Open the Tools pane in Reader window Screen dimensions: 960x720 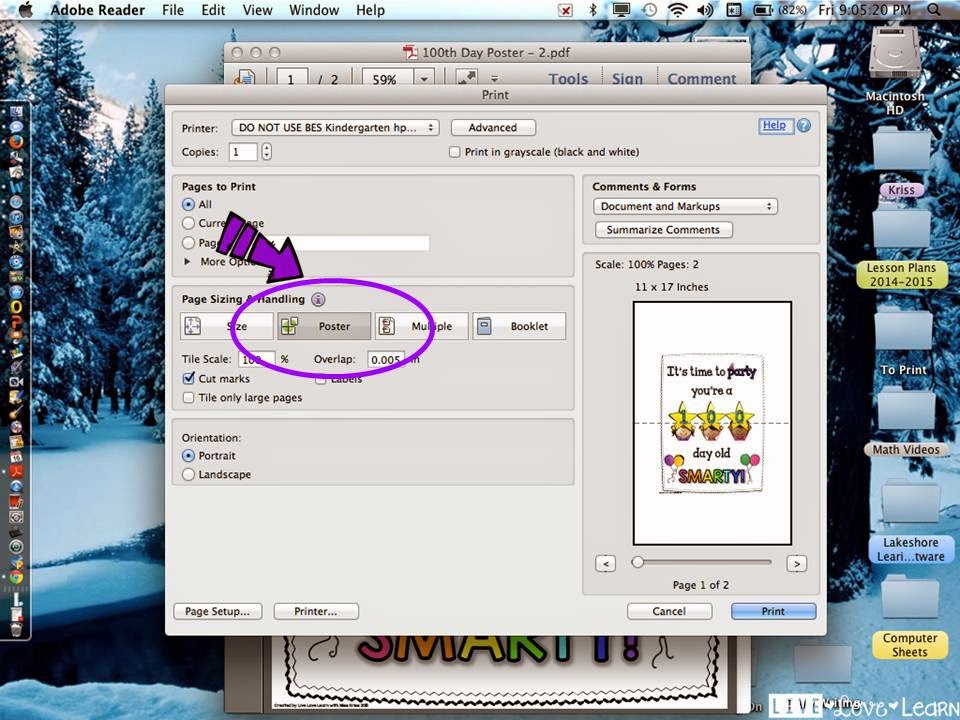pos(568,78)
